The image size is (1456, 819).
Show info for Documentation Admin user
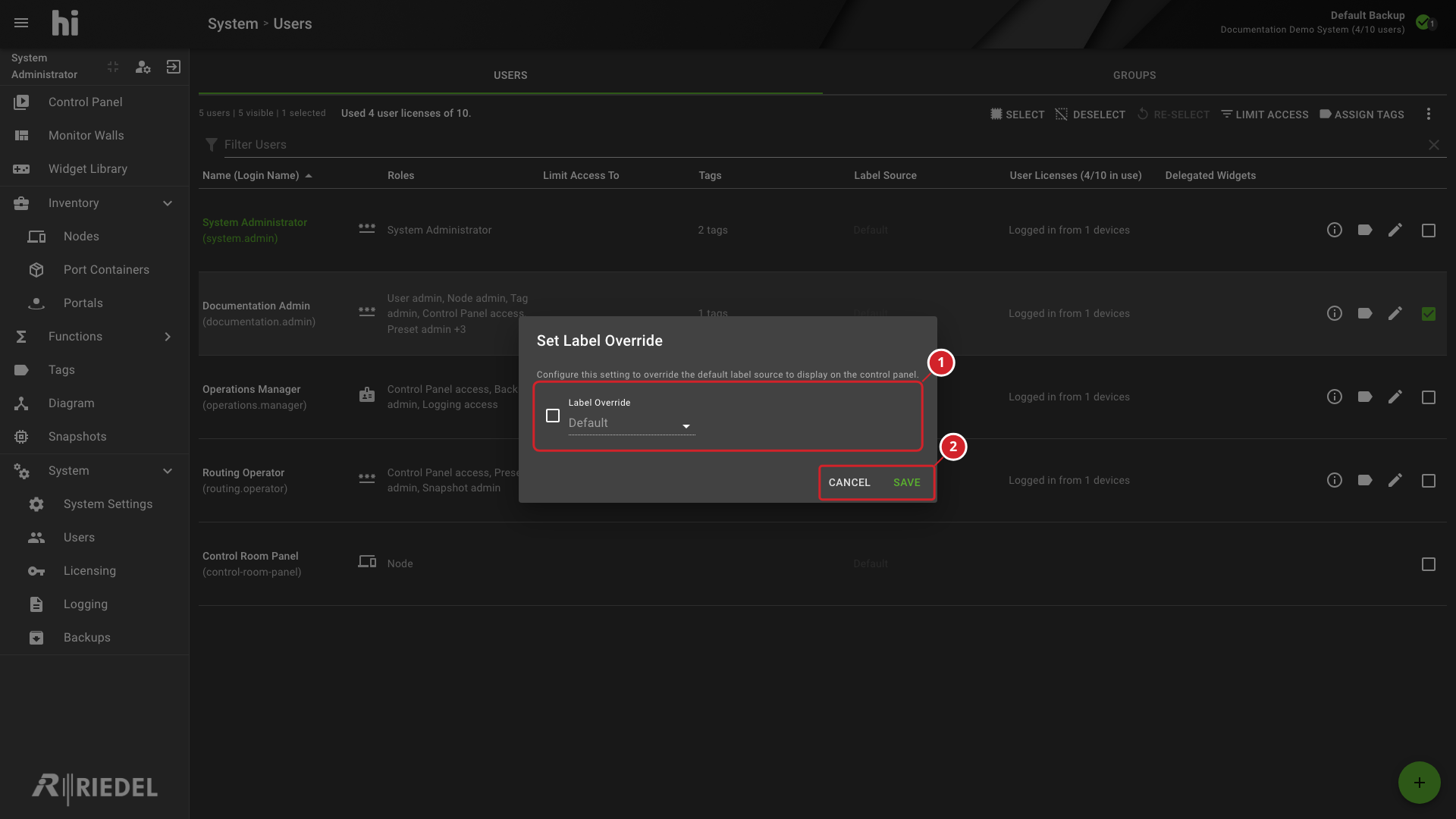click(x=1335, y=313)
